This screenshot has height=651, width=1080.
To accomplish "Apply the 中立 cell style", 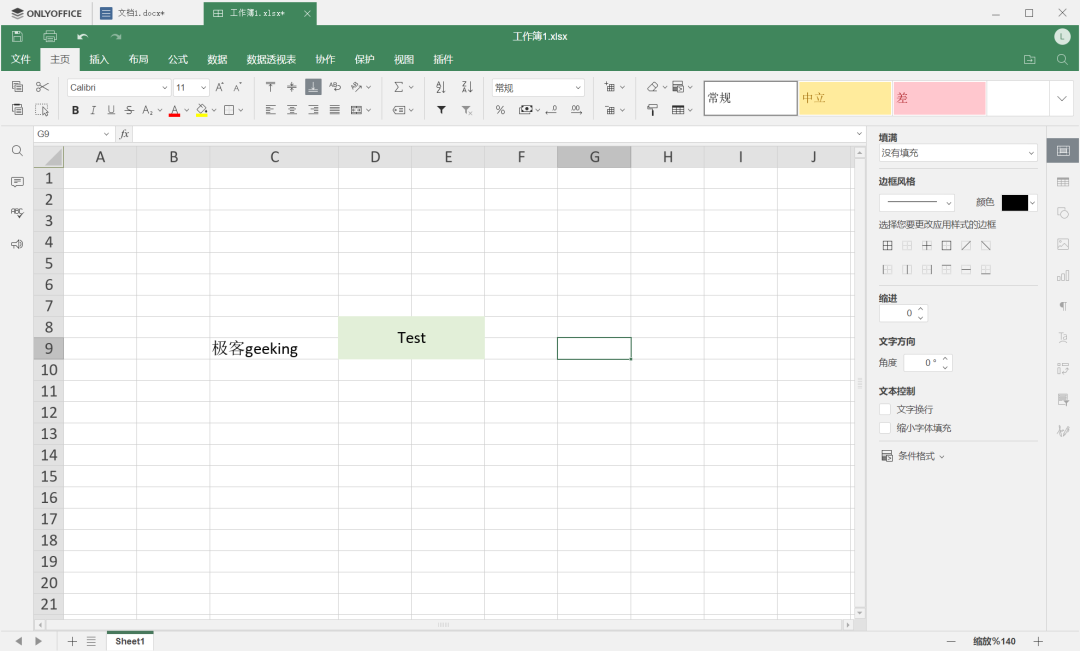I will click(x=844, y=98).
